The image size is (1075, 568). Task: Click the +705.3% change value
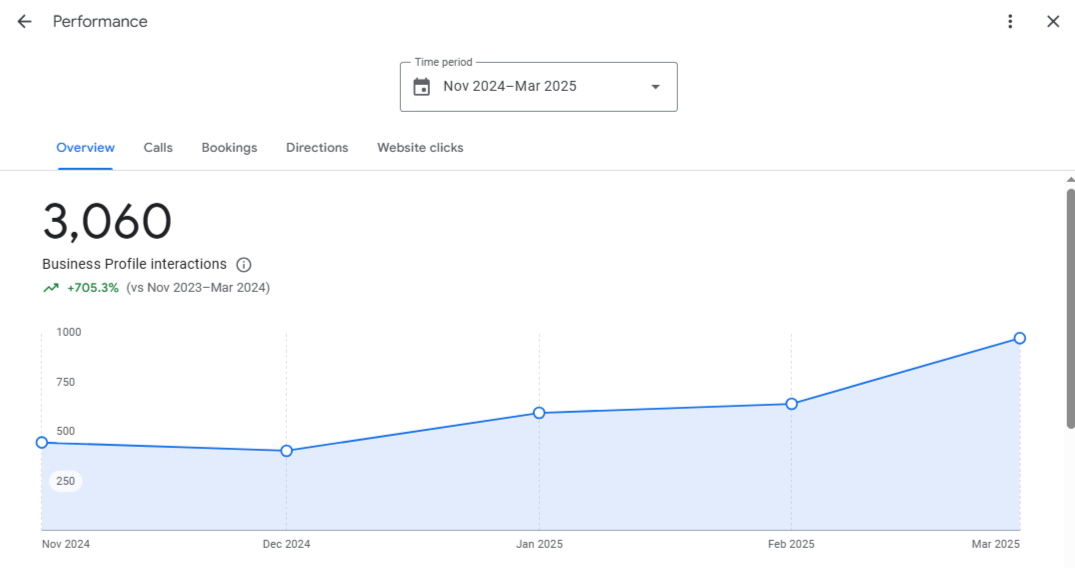(93, 288)
